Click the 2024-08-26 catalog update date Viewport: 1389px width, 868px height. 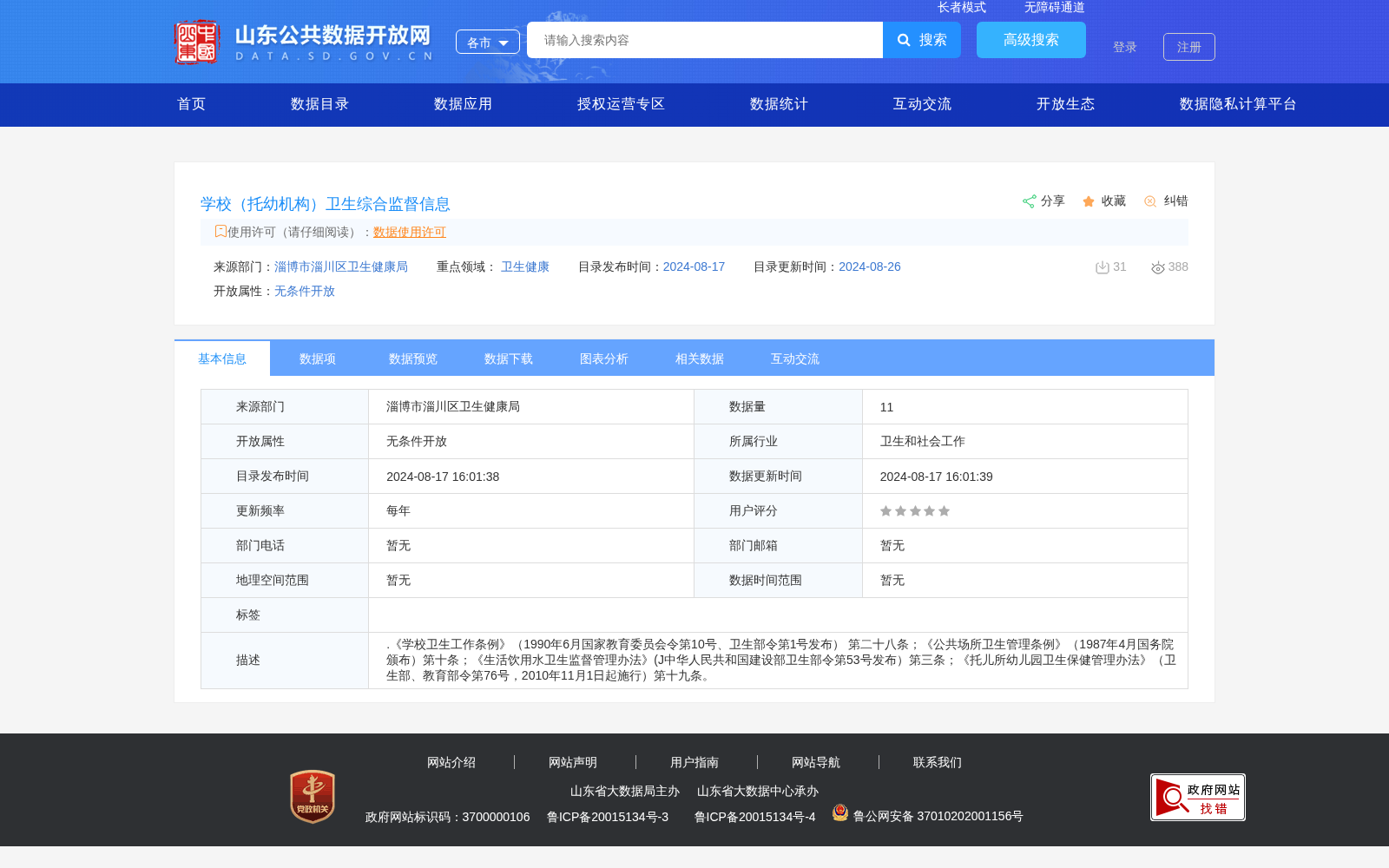pos(870,267)
